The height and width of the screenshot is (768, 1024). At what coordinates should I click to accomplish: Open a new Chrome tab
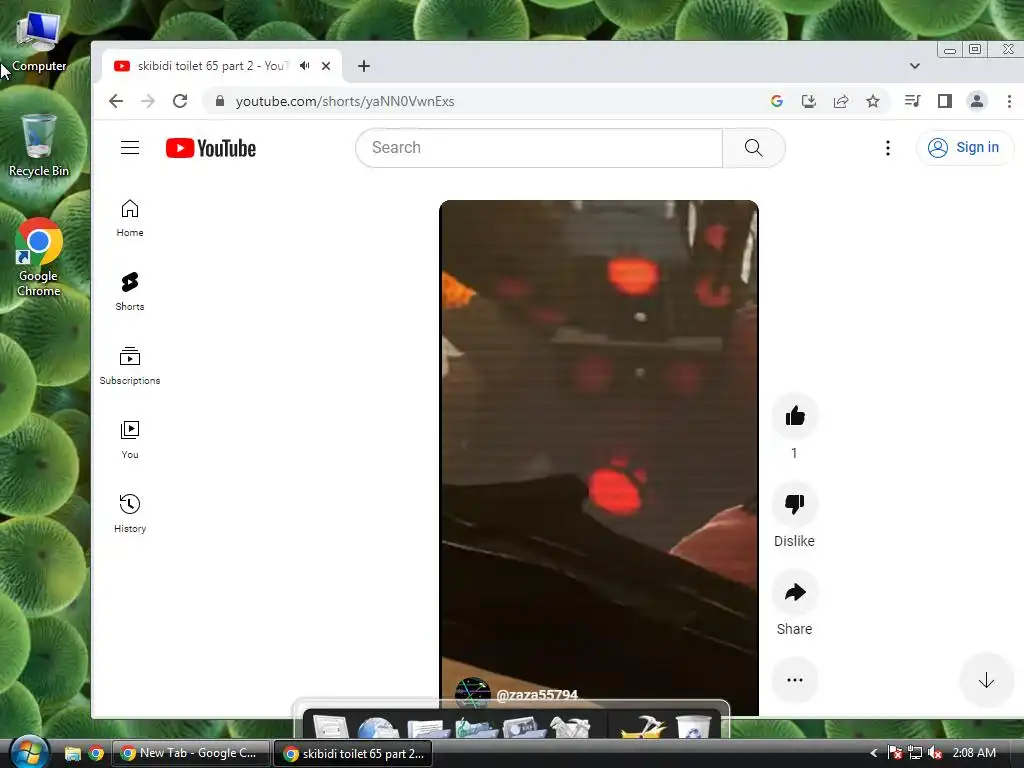[364, 66]
